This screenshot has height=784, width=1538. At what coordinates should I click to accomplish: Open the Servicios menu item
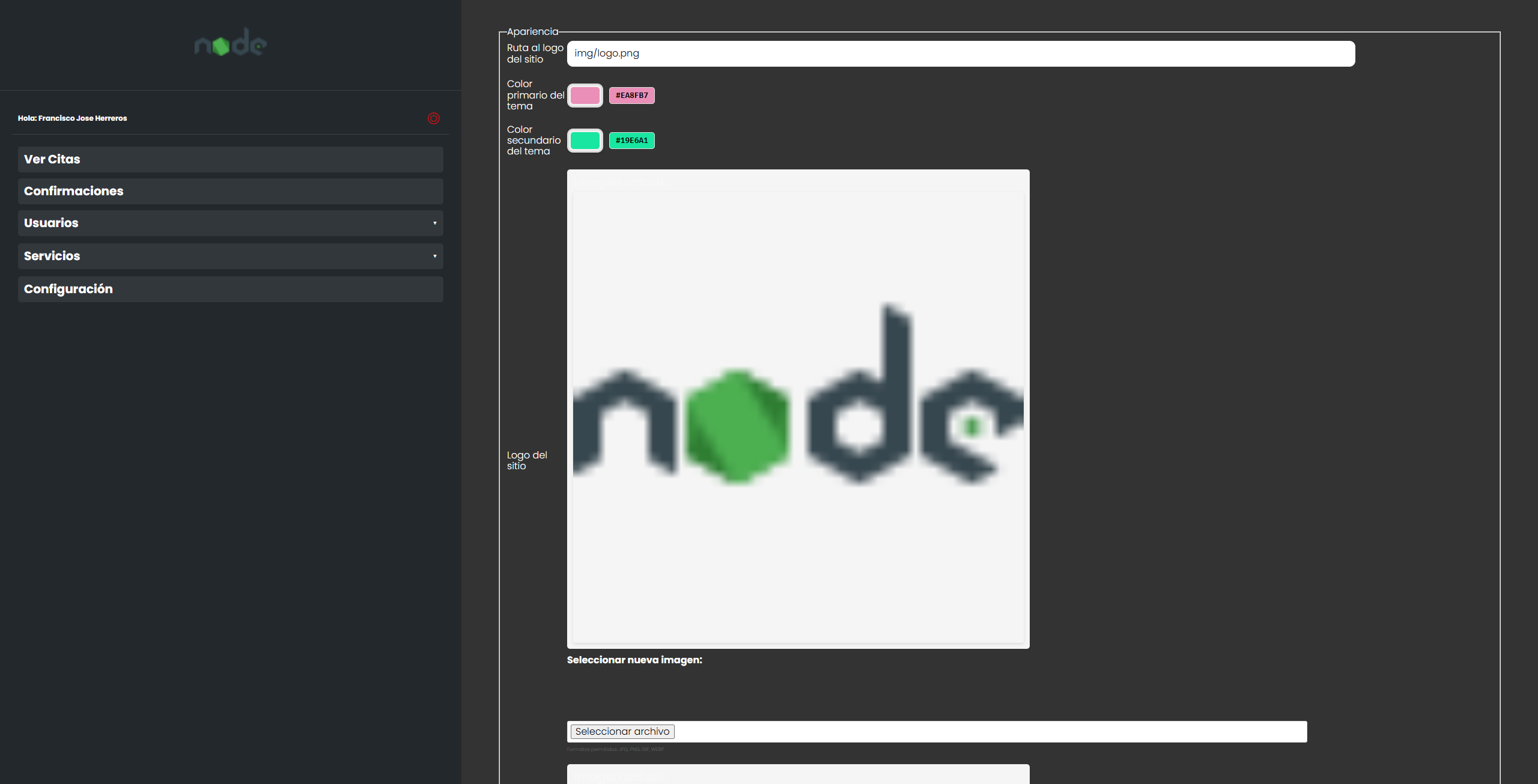[231, 256]
